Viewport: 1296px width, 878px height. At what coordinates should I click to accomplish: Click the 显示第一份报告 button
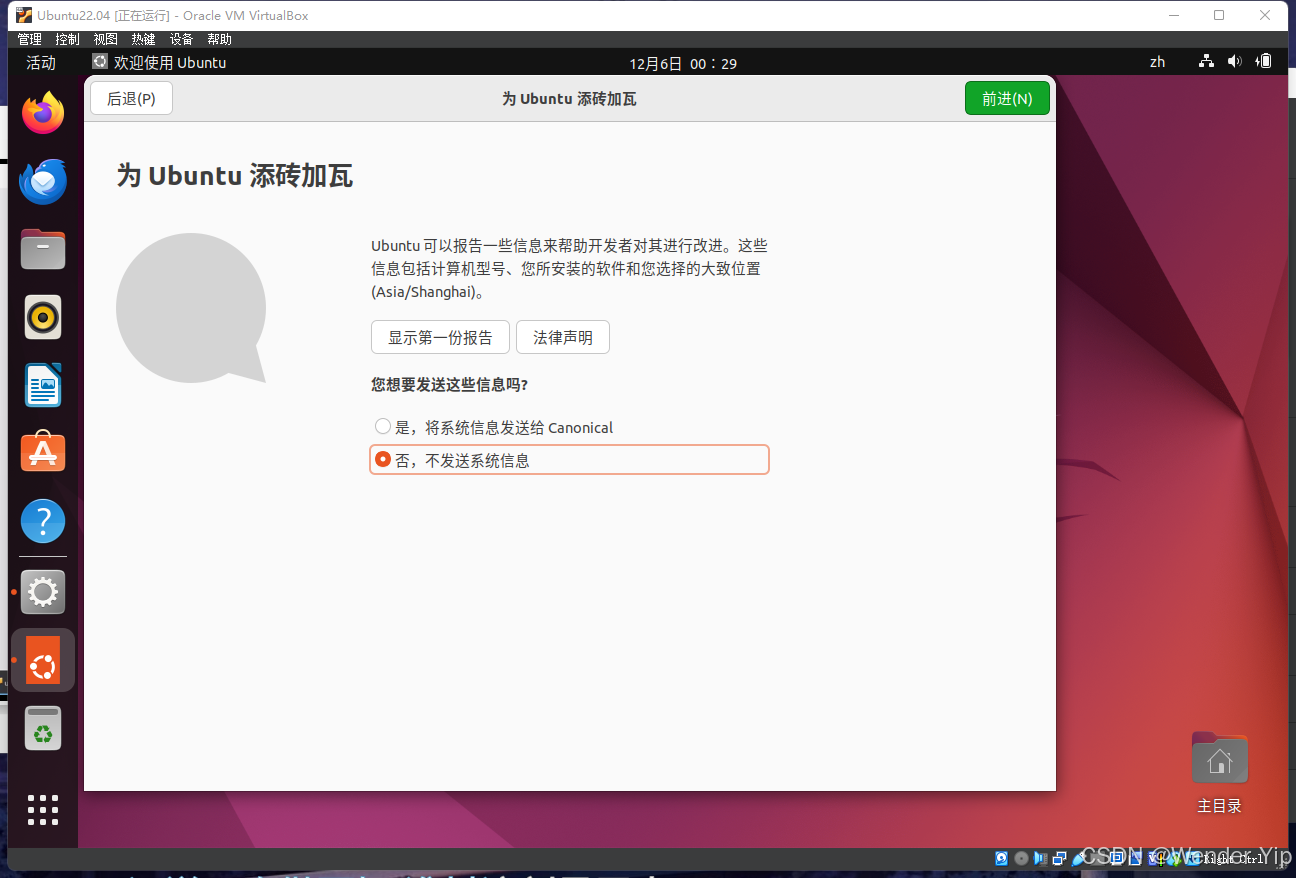click(x=440, y=337)
